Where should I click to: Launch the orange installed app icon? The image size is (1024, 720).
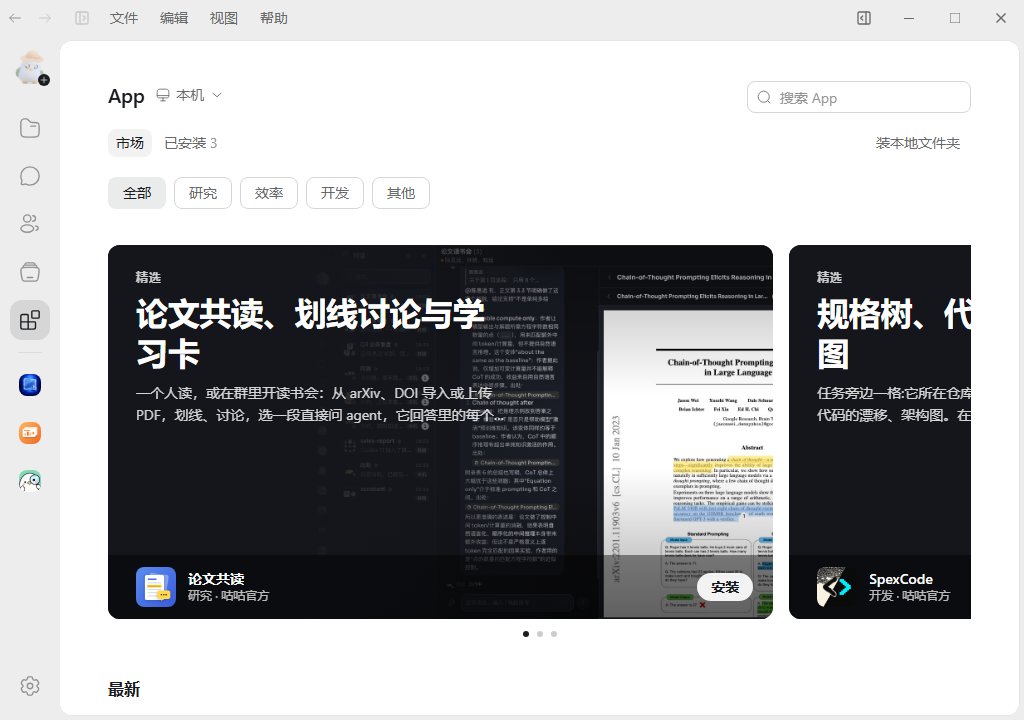[x=30, y=433]
